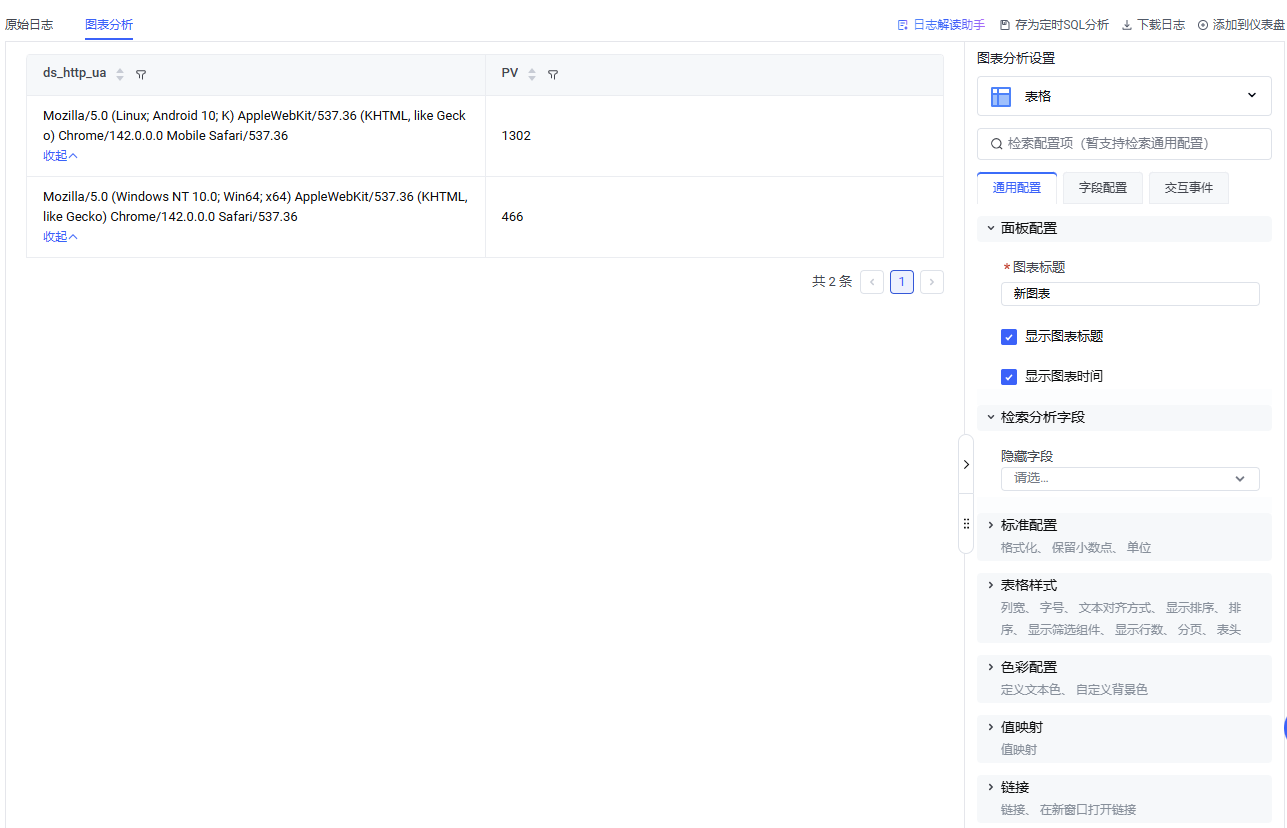Click 下载日志 download option
Screen dimensions: 1287x828
tap(1153, 25)
